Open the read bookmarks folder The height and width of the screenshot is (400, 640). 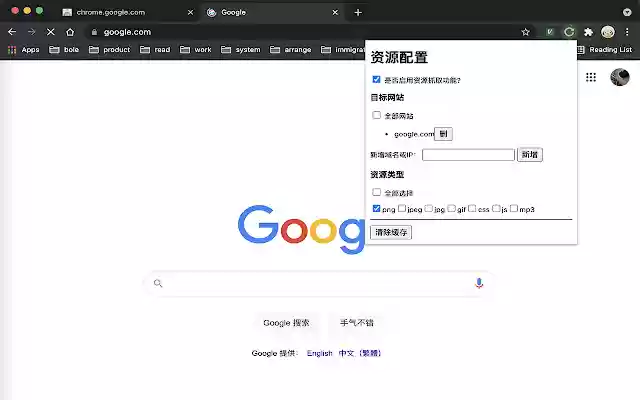(155, 50)
